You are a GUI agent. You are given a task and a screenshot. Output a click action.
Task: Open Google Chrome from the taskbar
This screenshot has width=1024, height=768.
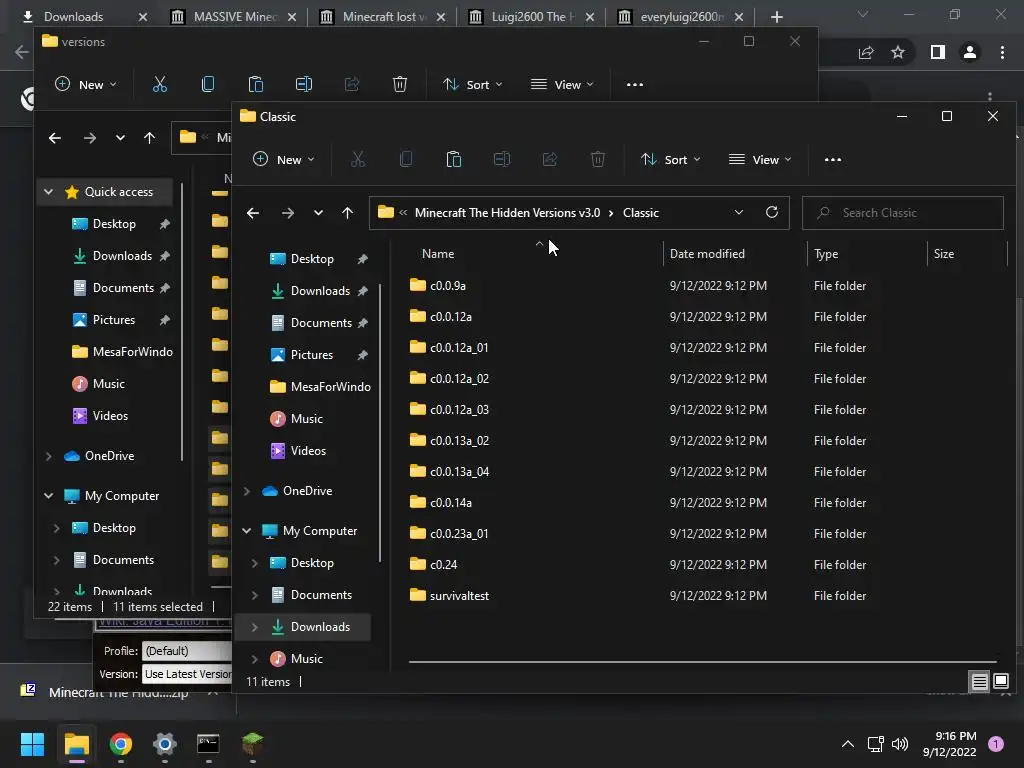pyautogui.click(x=121, y=744)
